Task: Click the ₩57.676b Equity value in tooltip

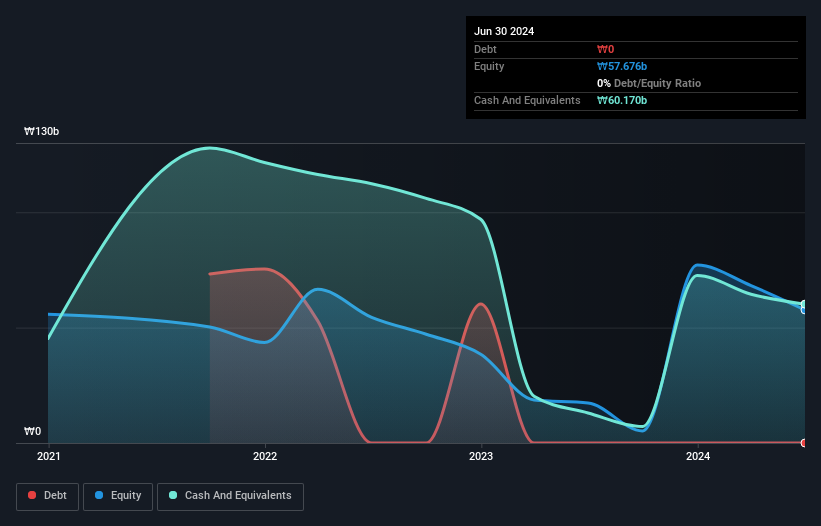Action: click(x=622, y=66)
